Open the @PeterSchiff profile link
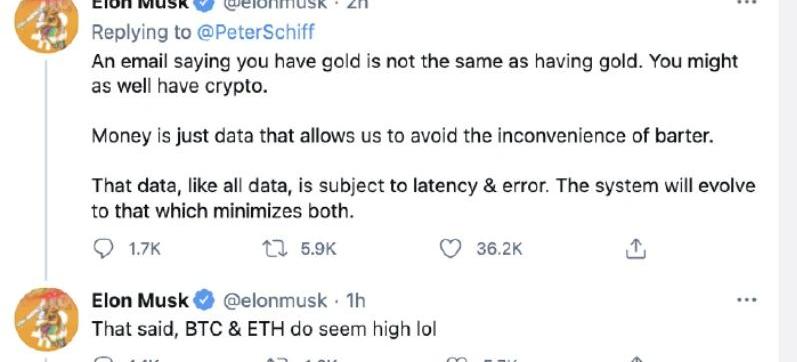Viewport: 797px width, 362px height. pyautogui.click(x=253, y=33)
